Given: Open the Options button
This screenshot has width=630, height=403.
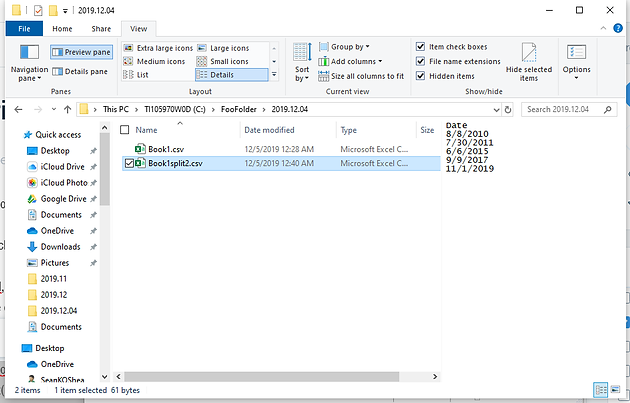Looking at the screenshot, I should pyautogui.click(x=576, y=62).
